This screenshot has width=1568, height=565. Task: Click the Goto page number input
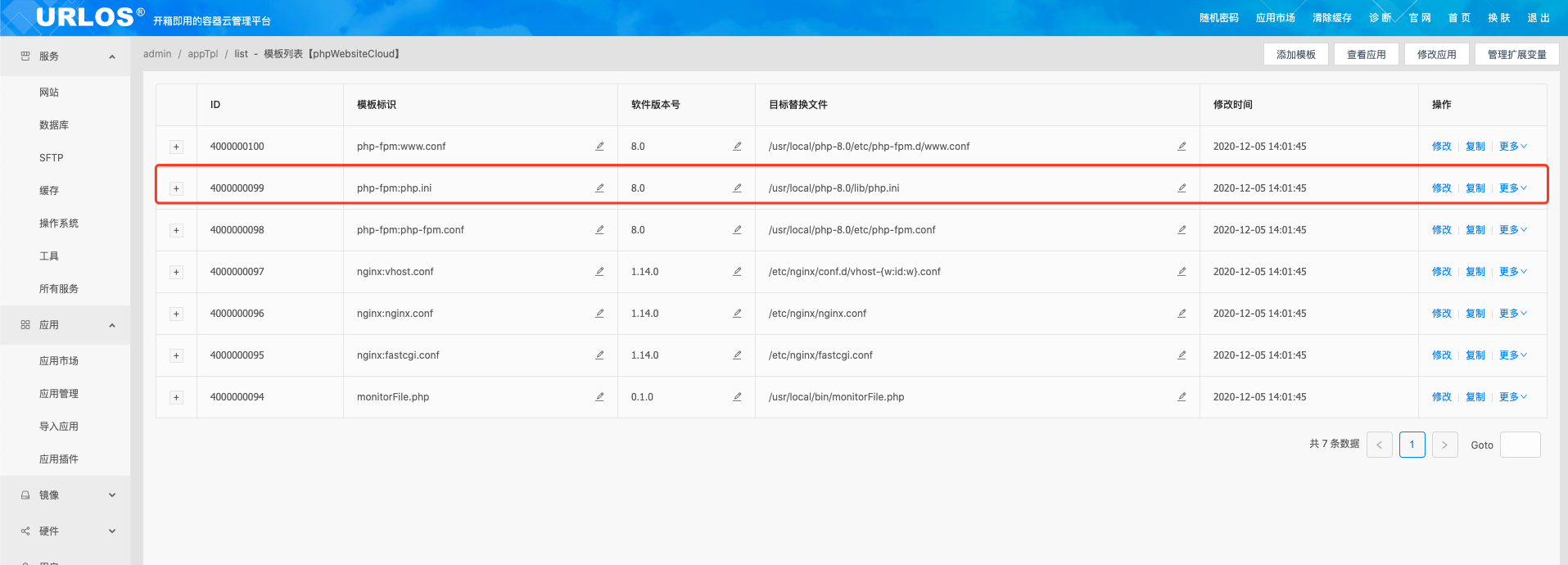point(1520,445)
